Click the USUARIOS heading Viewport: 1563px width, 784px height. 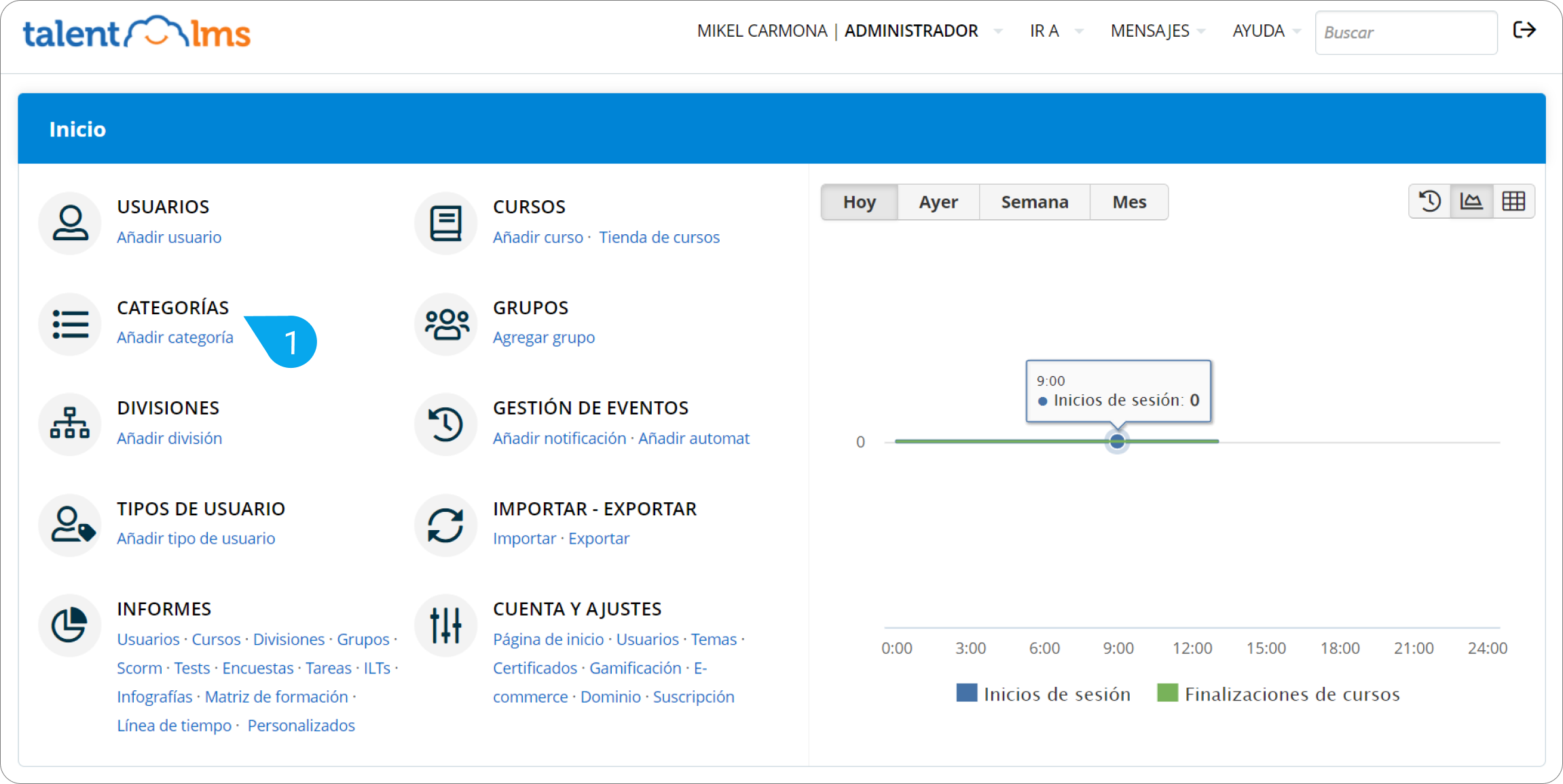pos(163,206)
